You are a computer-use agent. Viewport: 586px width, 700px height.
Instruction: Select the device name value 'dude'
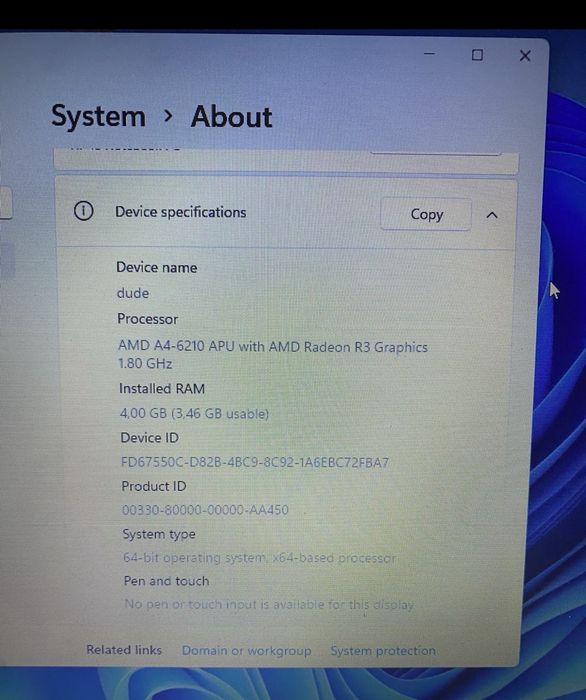click(133, 293)
